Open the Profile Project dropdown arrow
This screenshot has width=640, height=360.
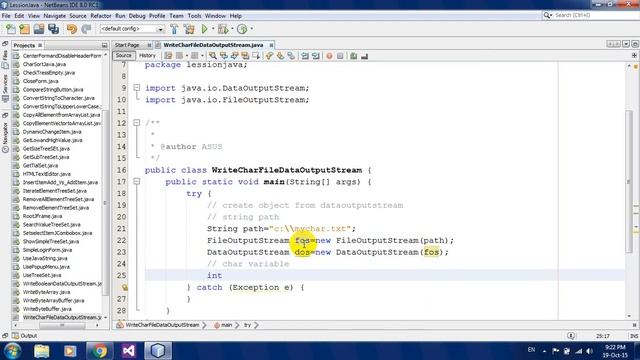tap(251, 29)
